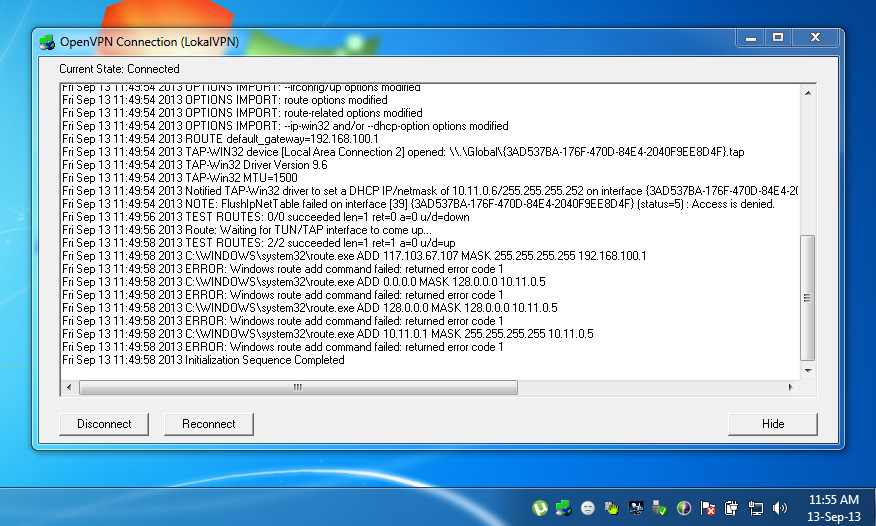The image size is (876, 526).
Task: Click the blue monitor display tray icon
Action: 636,508
